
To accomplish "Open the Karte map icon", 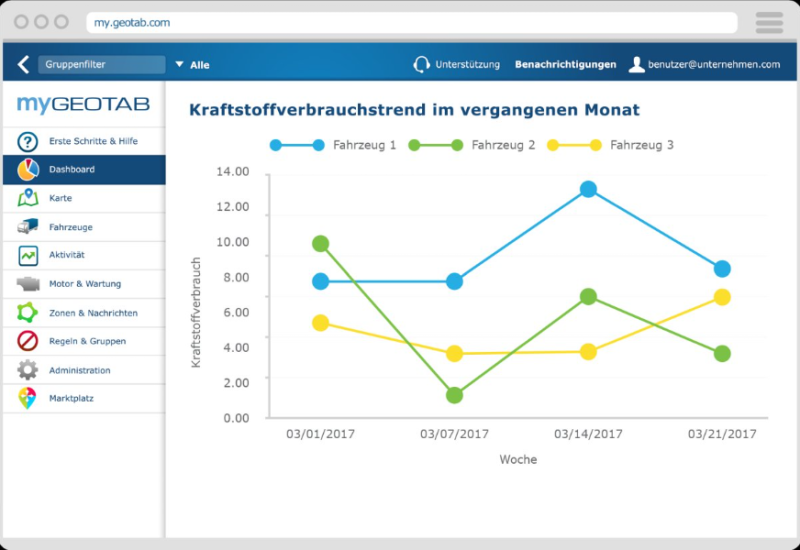I will point(28,198).
